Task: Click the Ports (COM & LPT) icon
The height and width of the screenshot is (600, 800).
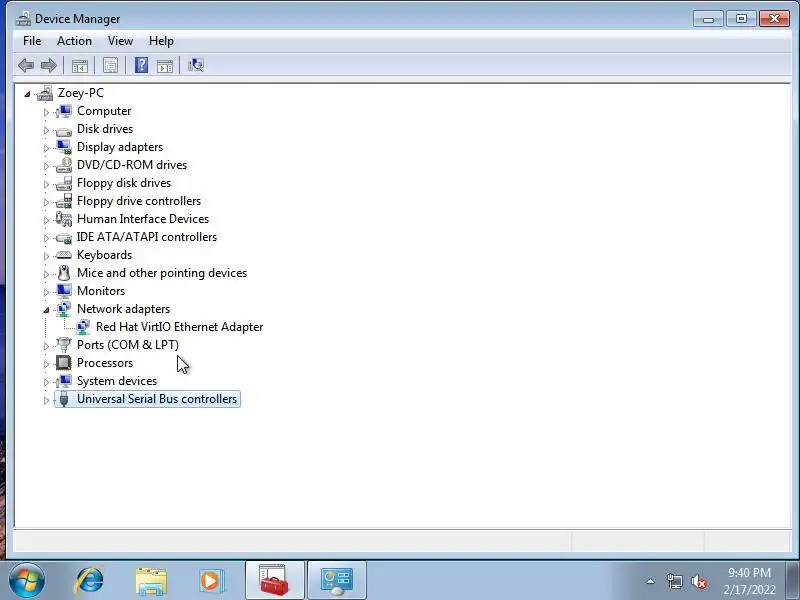Action: (64, 345)
